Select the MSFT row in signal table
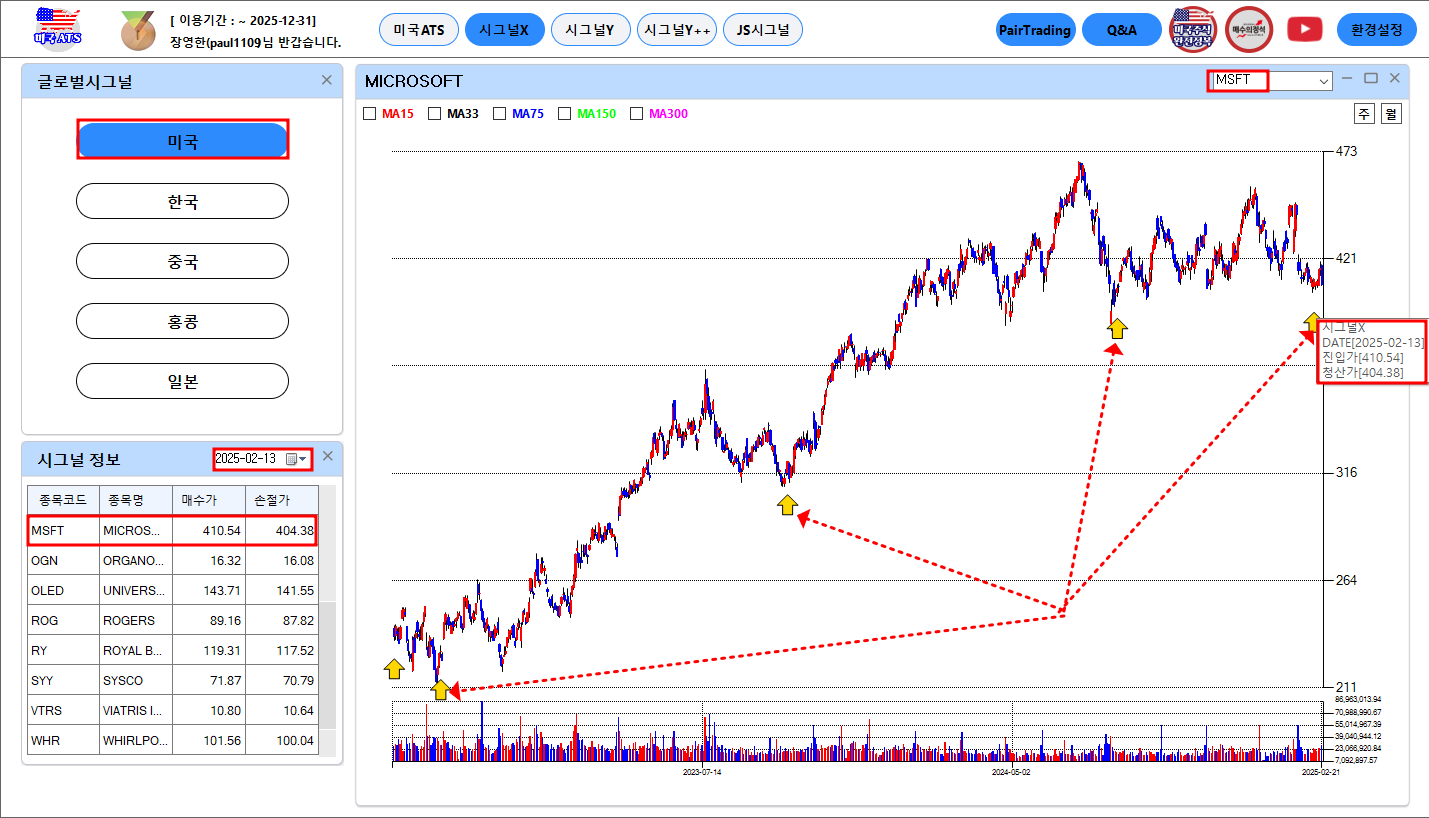 point(173,530)
